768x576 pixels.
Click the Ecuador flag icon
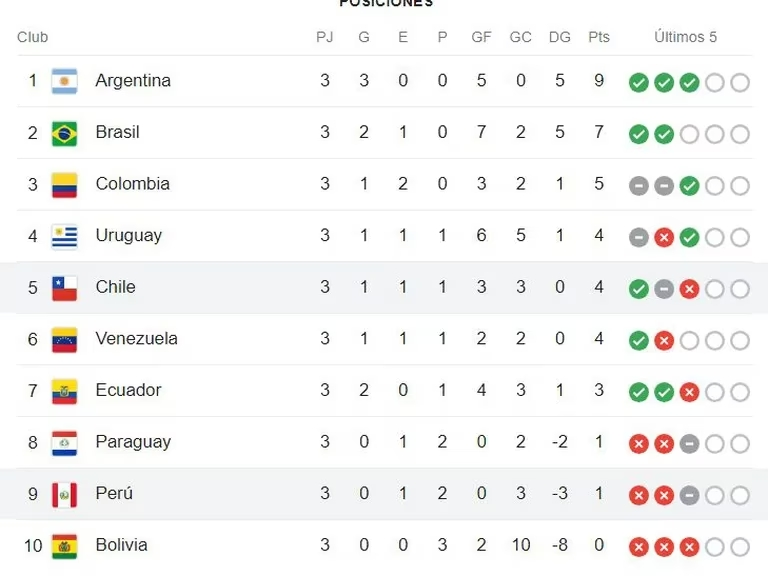pos(65,391)
